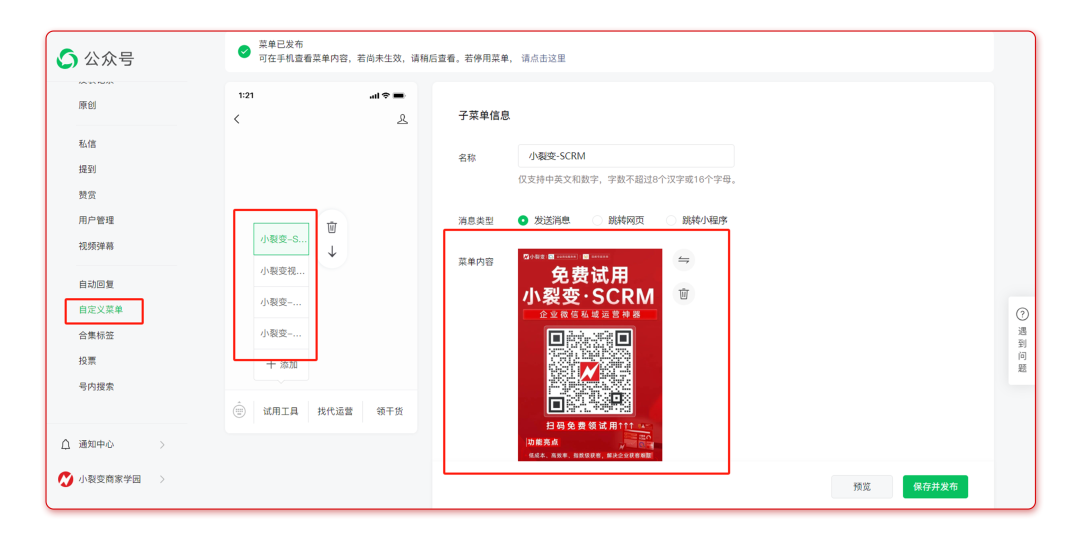The width and height of the screenshot is (1080, 545).
Task: Choose the 跳转小程序 message type
Action: pos(672,220)
